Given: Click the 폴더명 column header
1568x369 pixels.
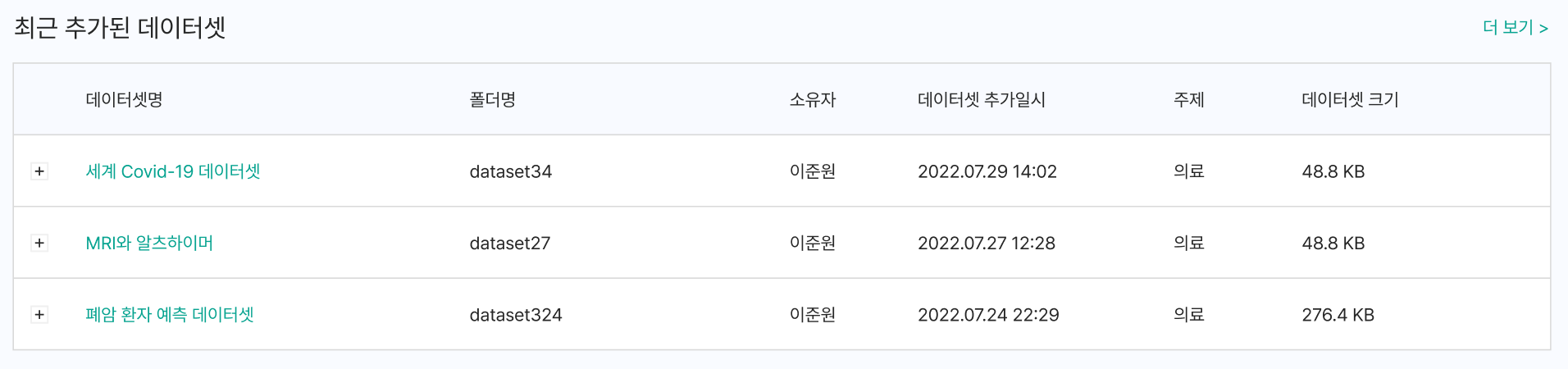Looking at the screenshot, I should coord(492,99).
